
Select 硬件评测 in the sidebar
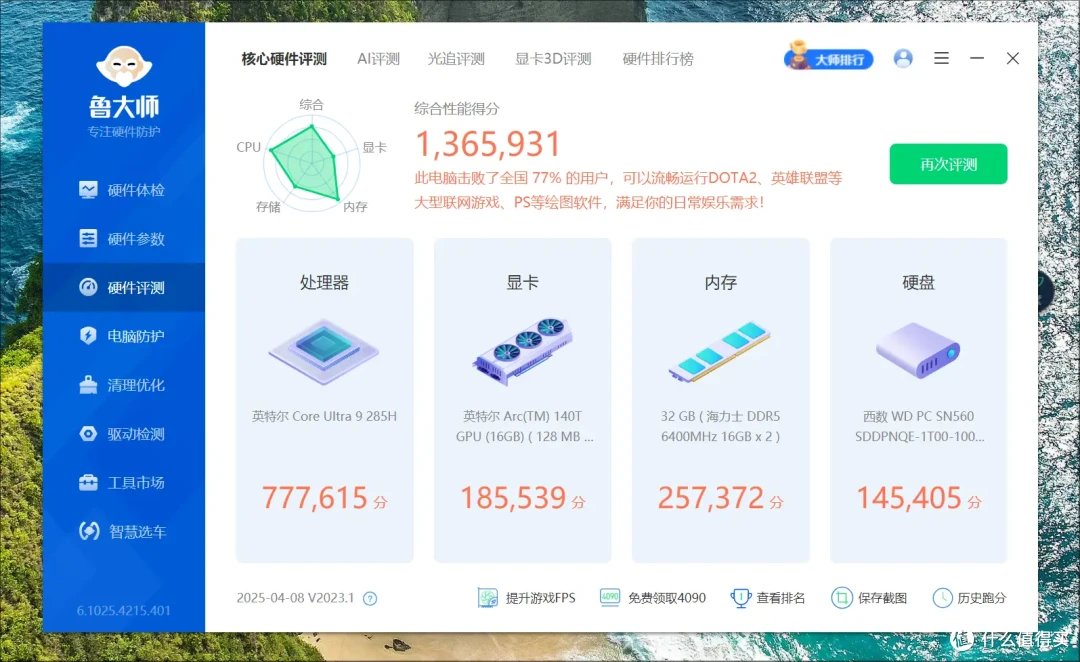point(123,287)
